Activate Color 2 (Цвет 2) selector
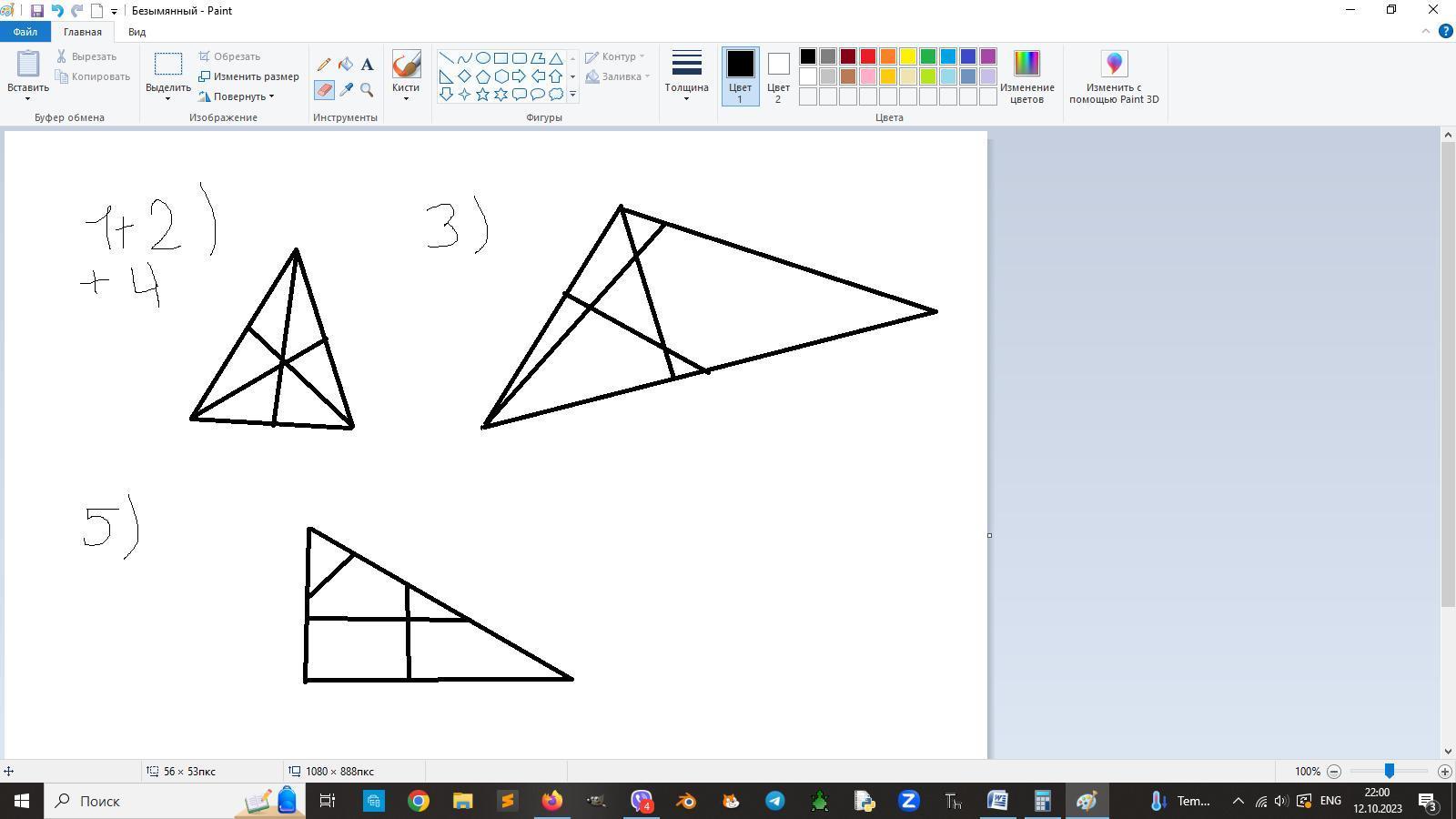This screenshot has width=1456, height=819. [x=778, y=76]
